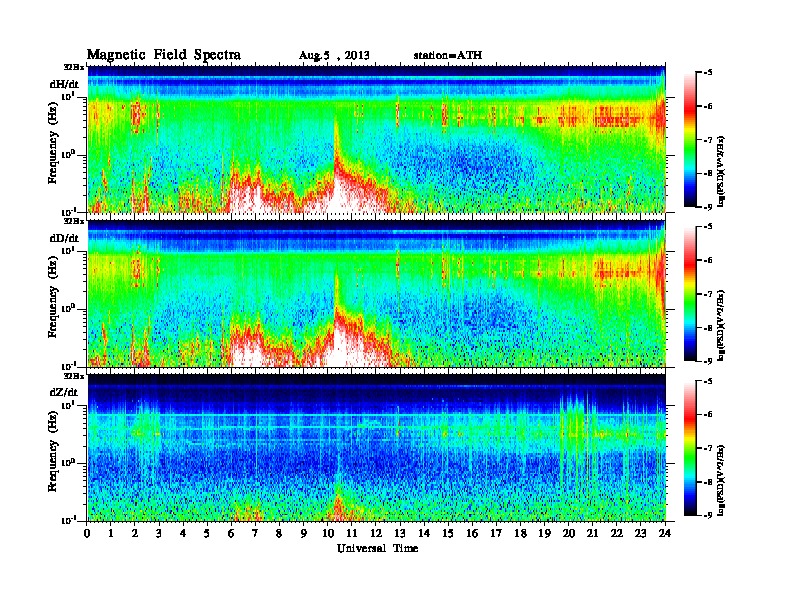Click the '-6' value on dZ/dt color scale
Viewport: 792px width, 612px height.
709,414
